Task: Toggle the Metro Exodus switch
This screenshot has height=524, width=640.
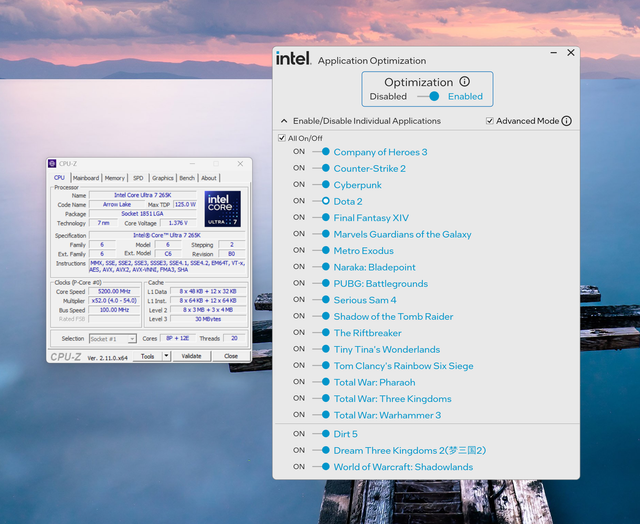Action: 321,250
